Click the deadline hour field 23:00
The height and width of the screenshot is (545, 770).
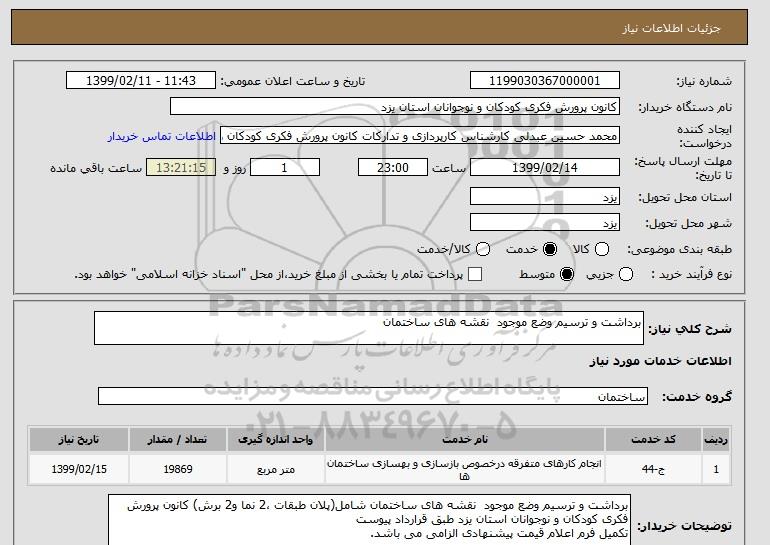(x=393, y=167)
